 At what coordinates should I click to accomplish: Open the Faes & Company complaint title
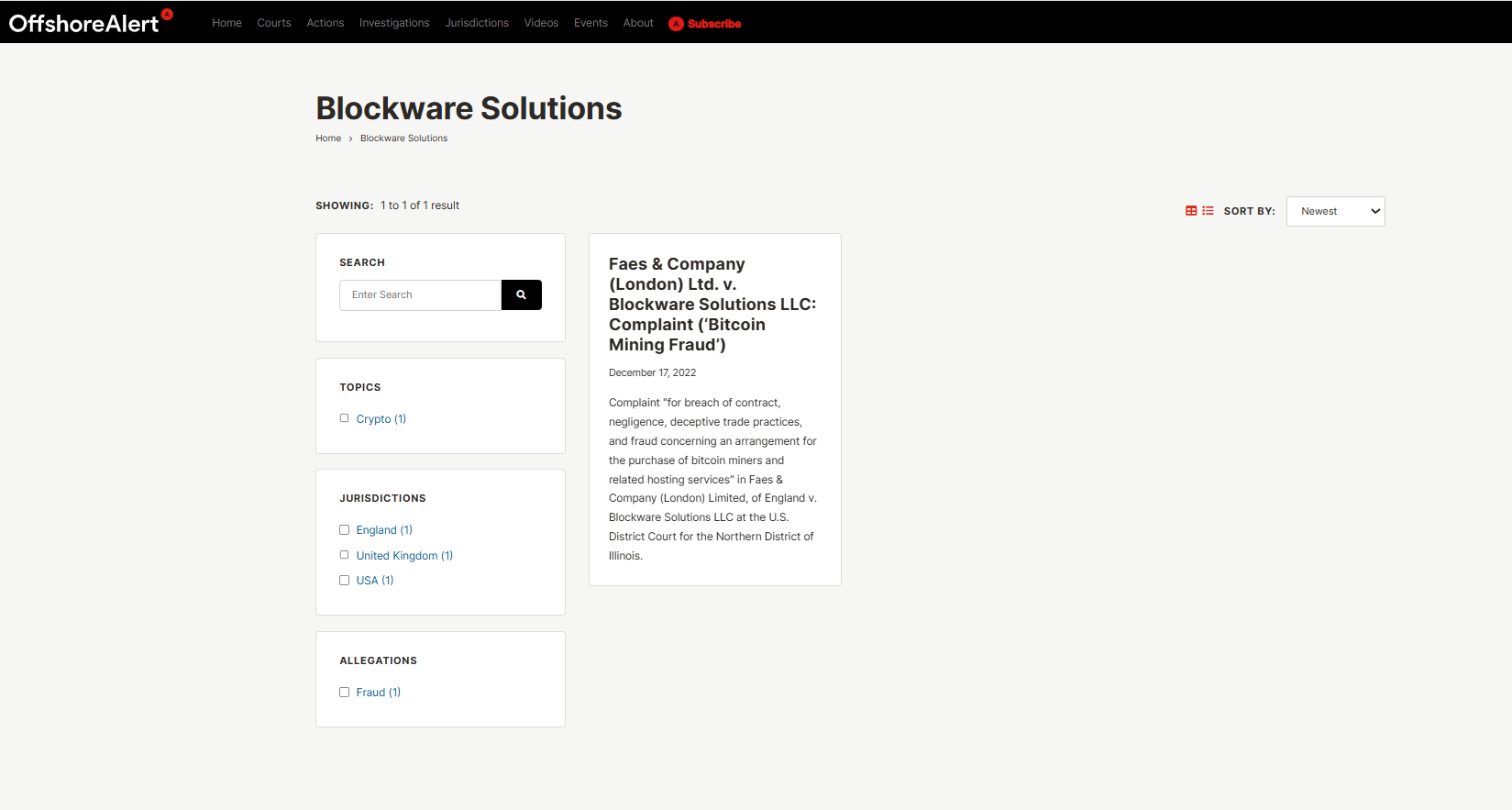pos(712,305)
